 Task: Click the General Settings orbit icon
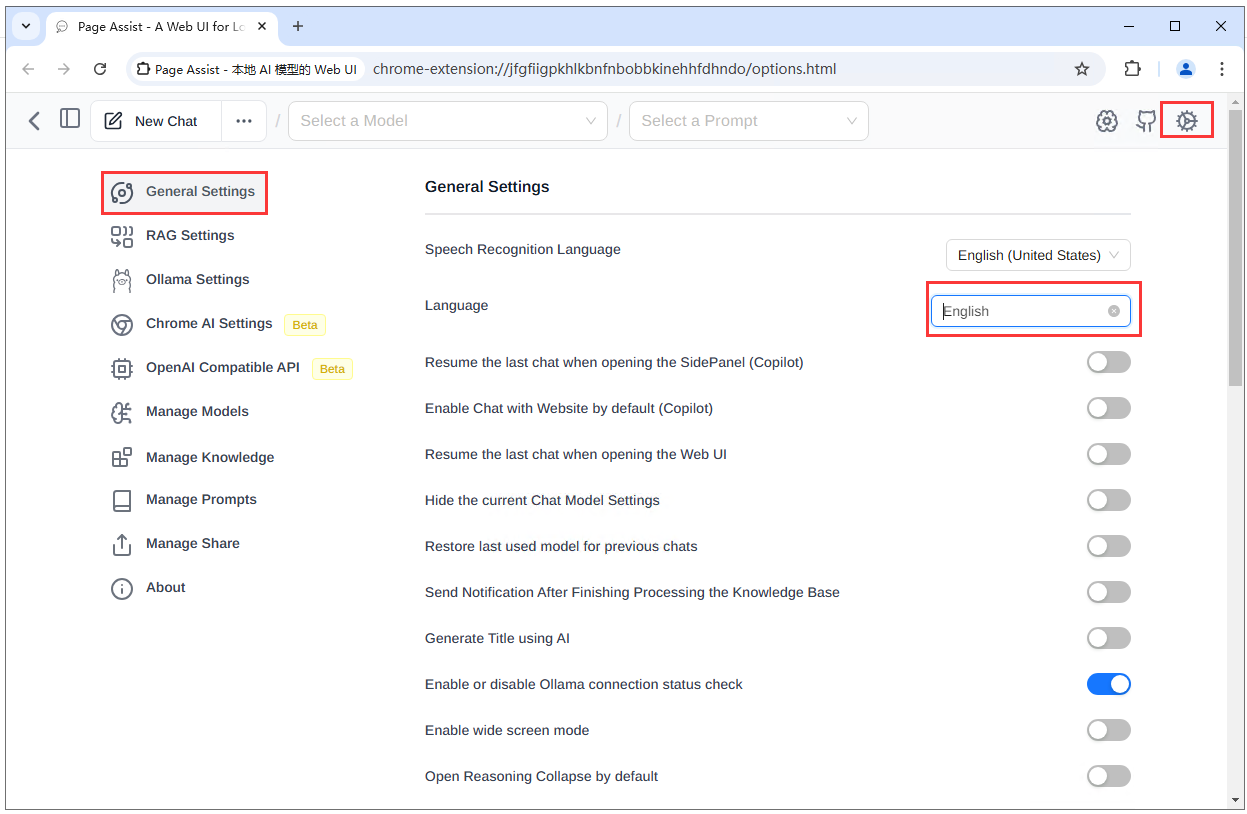coord(122,193)
